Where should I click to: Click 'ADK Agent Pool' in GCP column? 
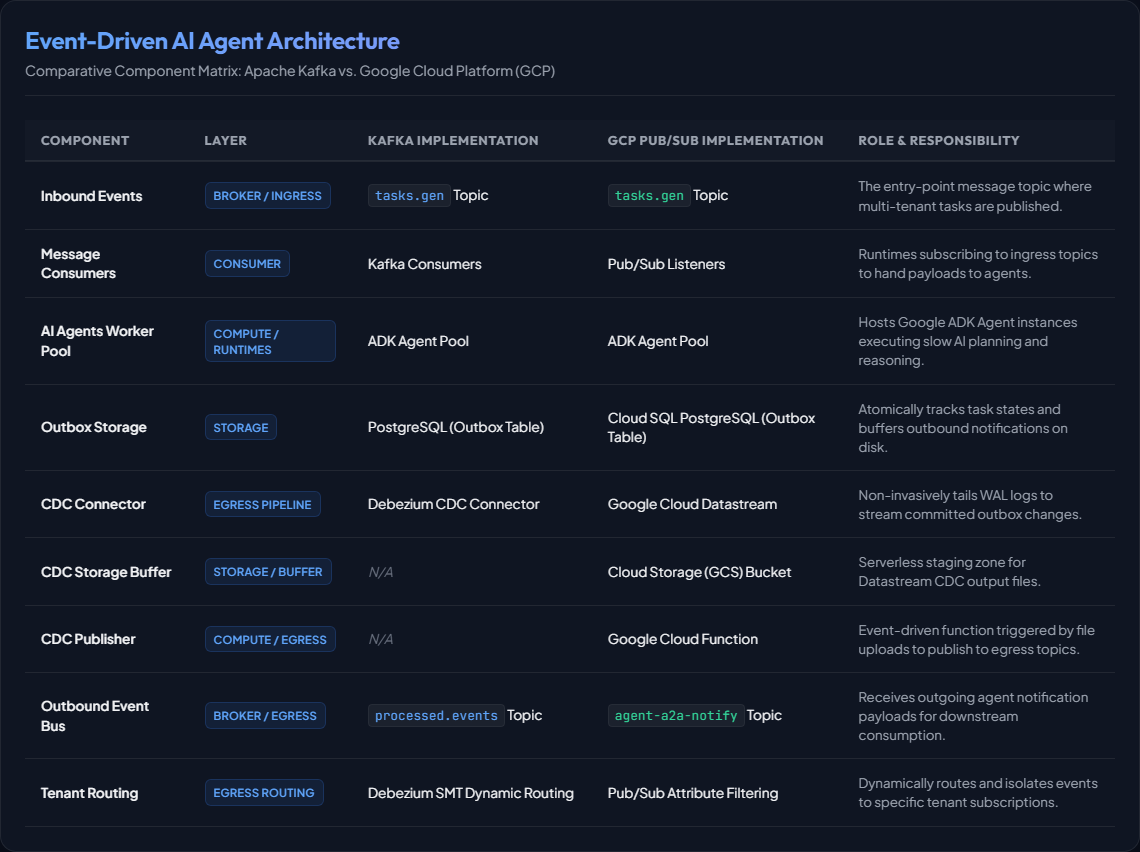click(x=658, y=341)
